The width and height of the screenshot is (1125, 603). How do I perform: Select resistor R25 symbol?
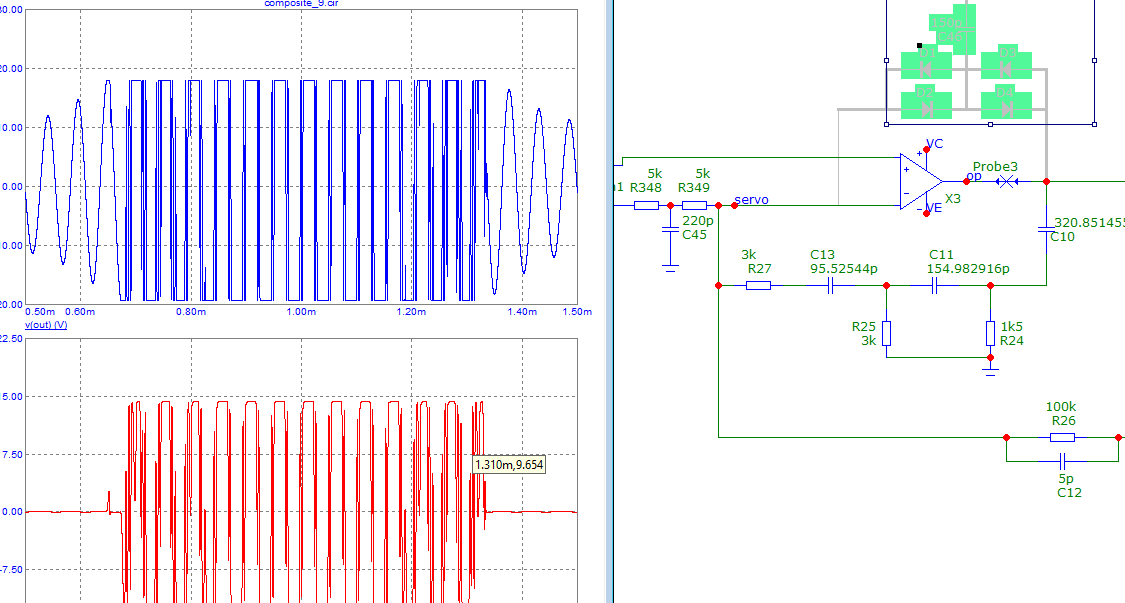(886, 333)
